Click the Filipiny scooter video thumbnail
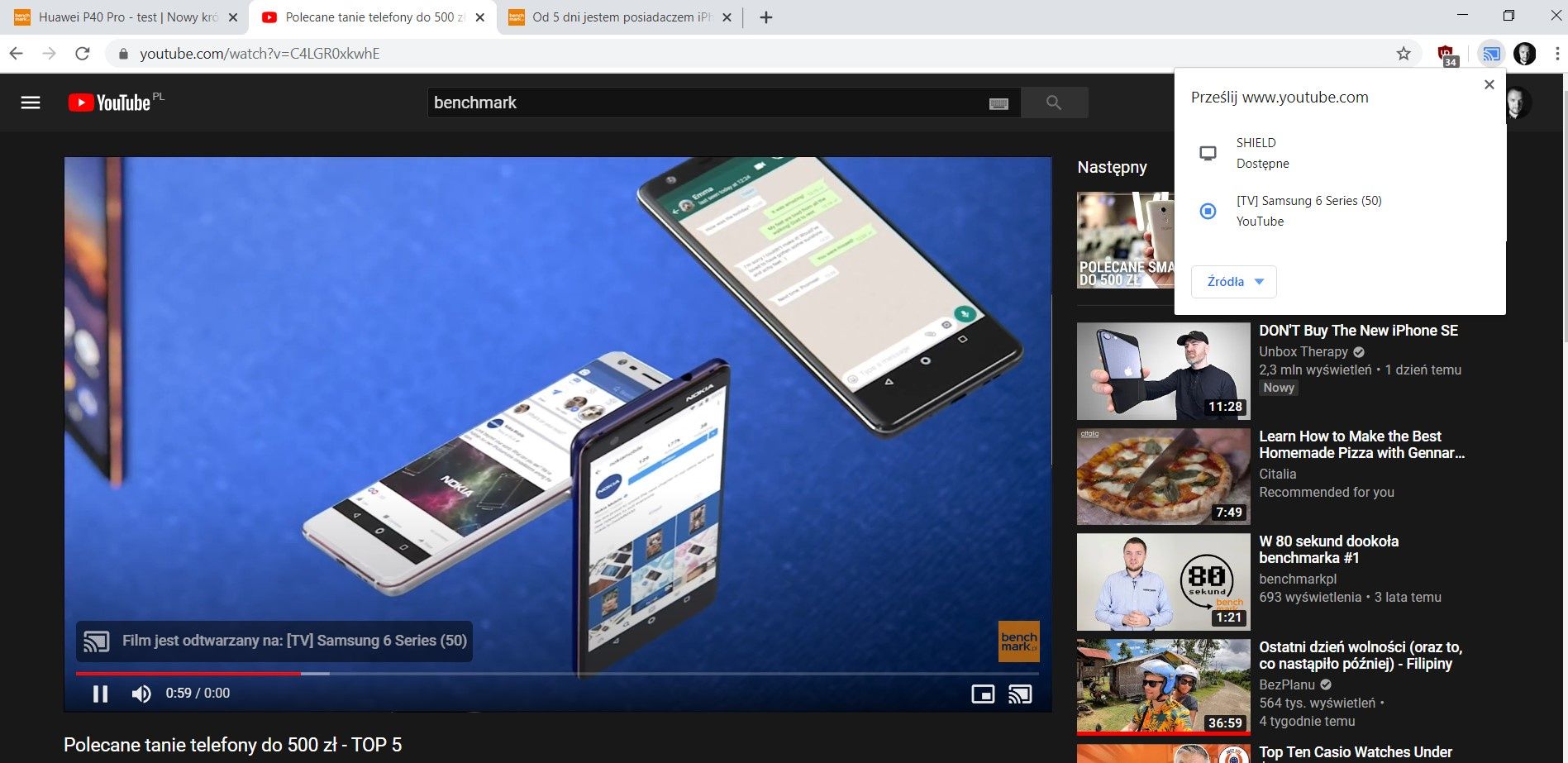The image size is (1568, 763). (x=1164, y=687)
